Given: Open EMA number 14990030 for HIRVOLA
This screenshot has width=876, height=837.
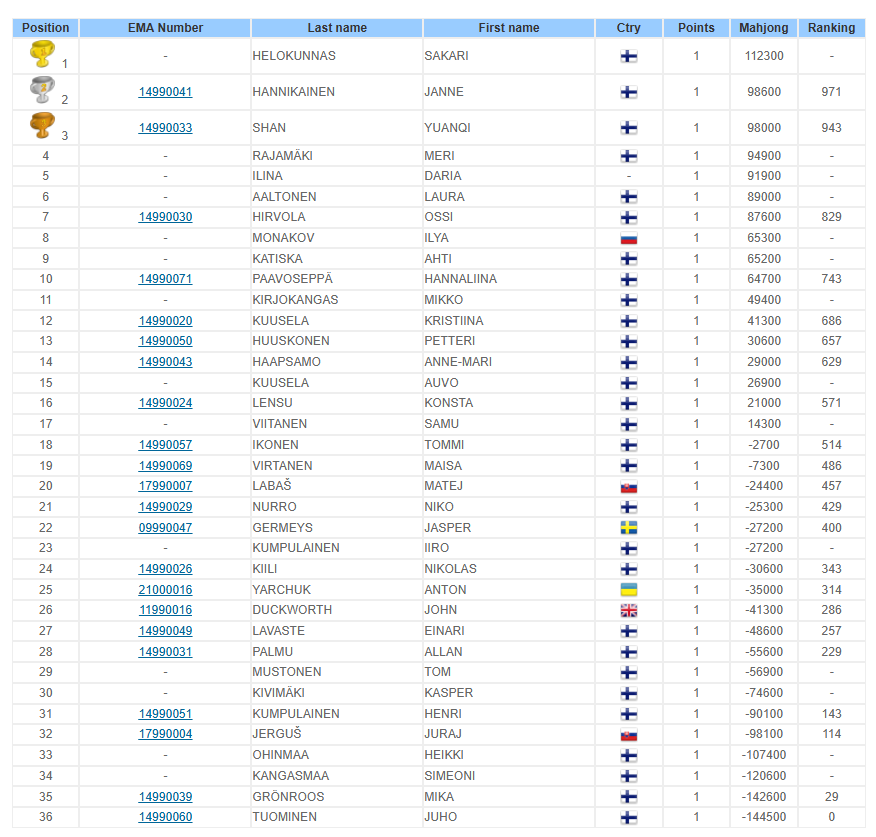Looking at the screenshot, I should point(165,217).
